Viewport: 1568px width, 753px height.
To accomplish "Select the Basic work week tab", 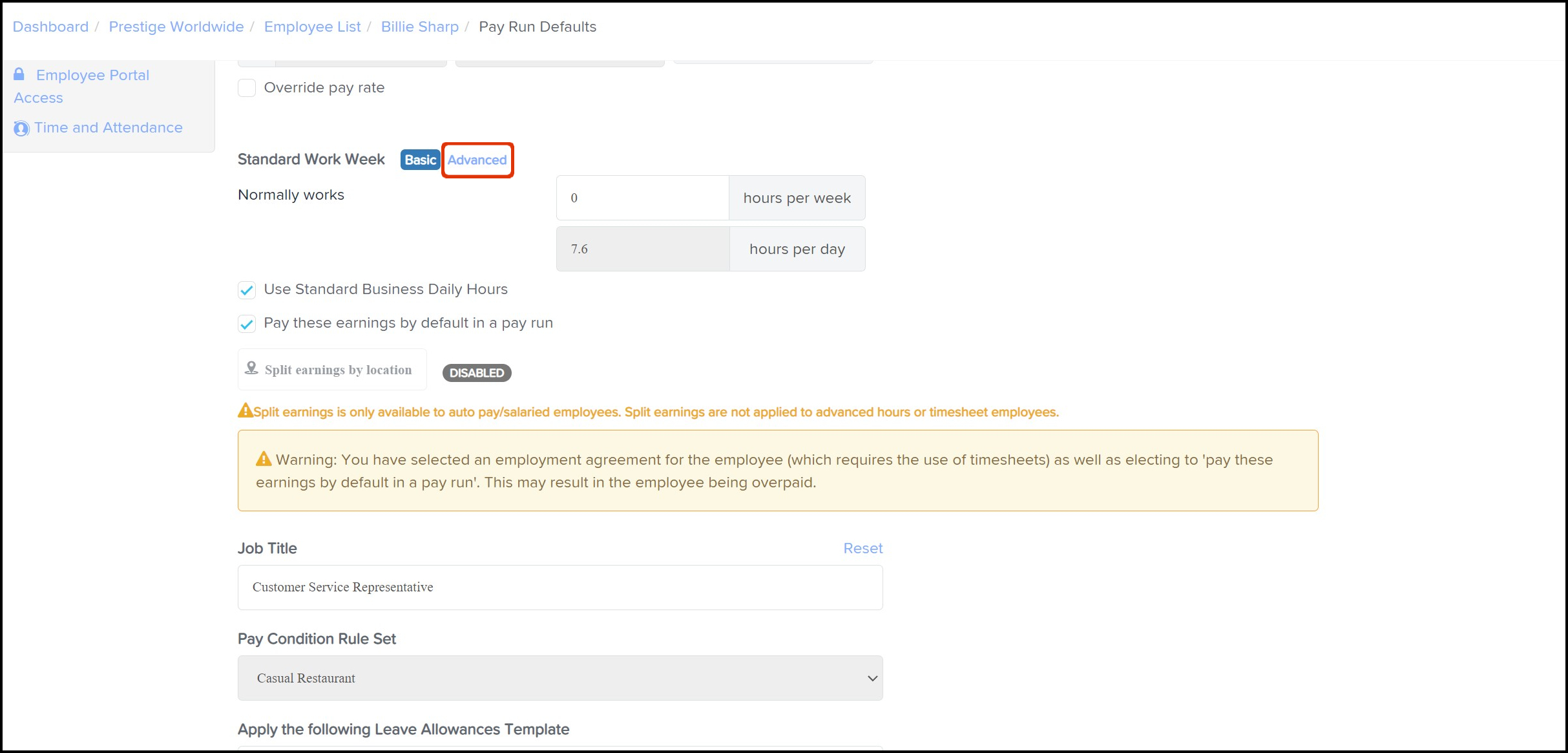I will [x=420, y=160].
